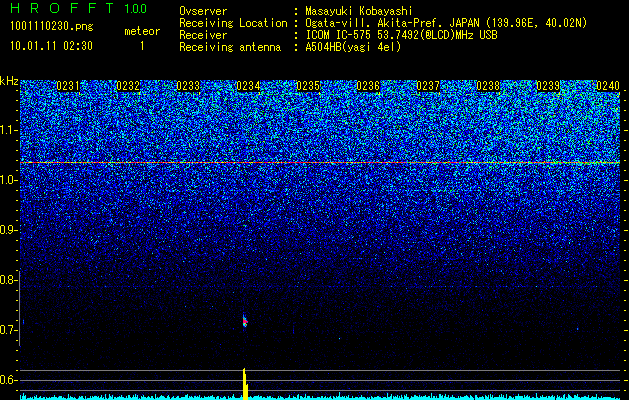Click the 0234 time marker
Image resolution: width=629 pixels, height=400 pixels.
tap(248, 86)
